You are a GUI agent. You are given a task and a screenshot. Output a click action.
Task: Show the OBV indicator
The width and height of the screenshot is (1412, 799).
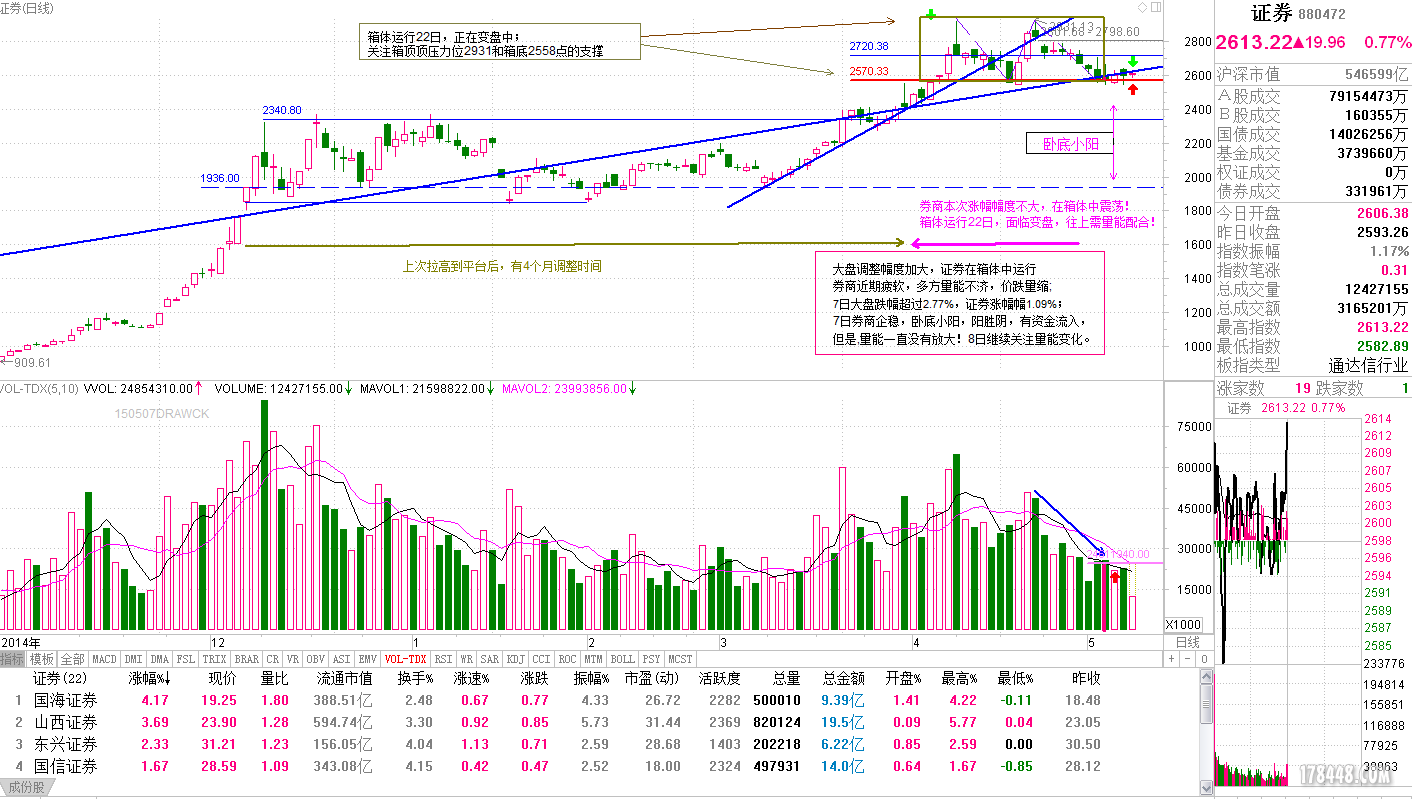pyautogui.click(x=316, y=659)
